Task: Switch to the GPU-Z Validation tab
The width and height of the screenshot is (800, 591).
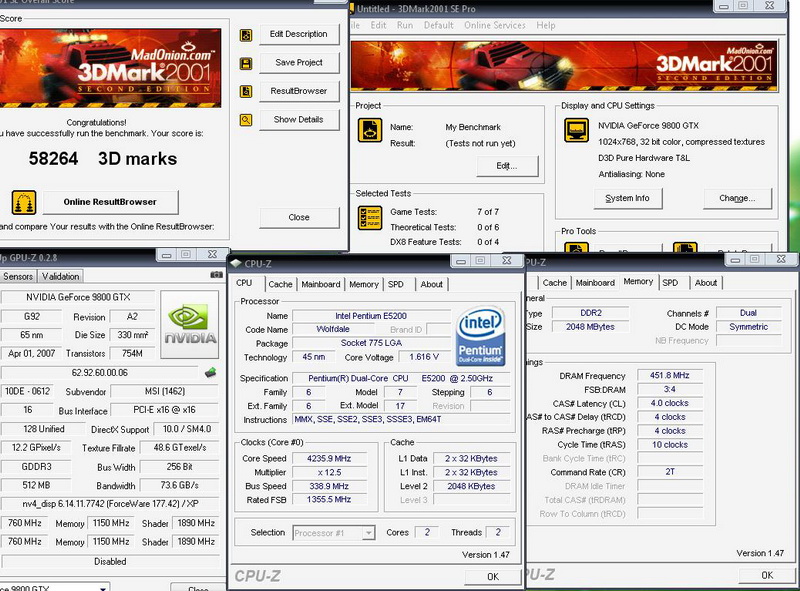Action: point(60,277)
